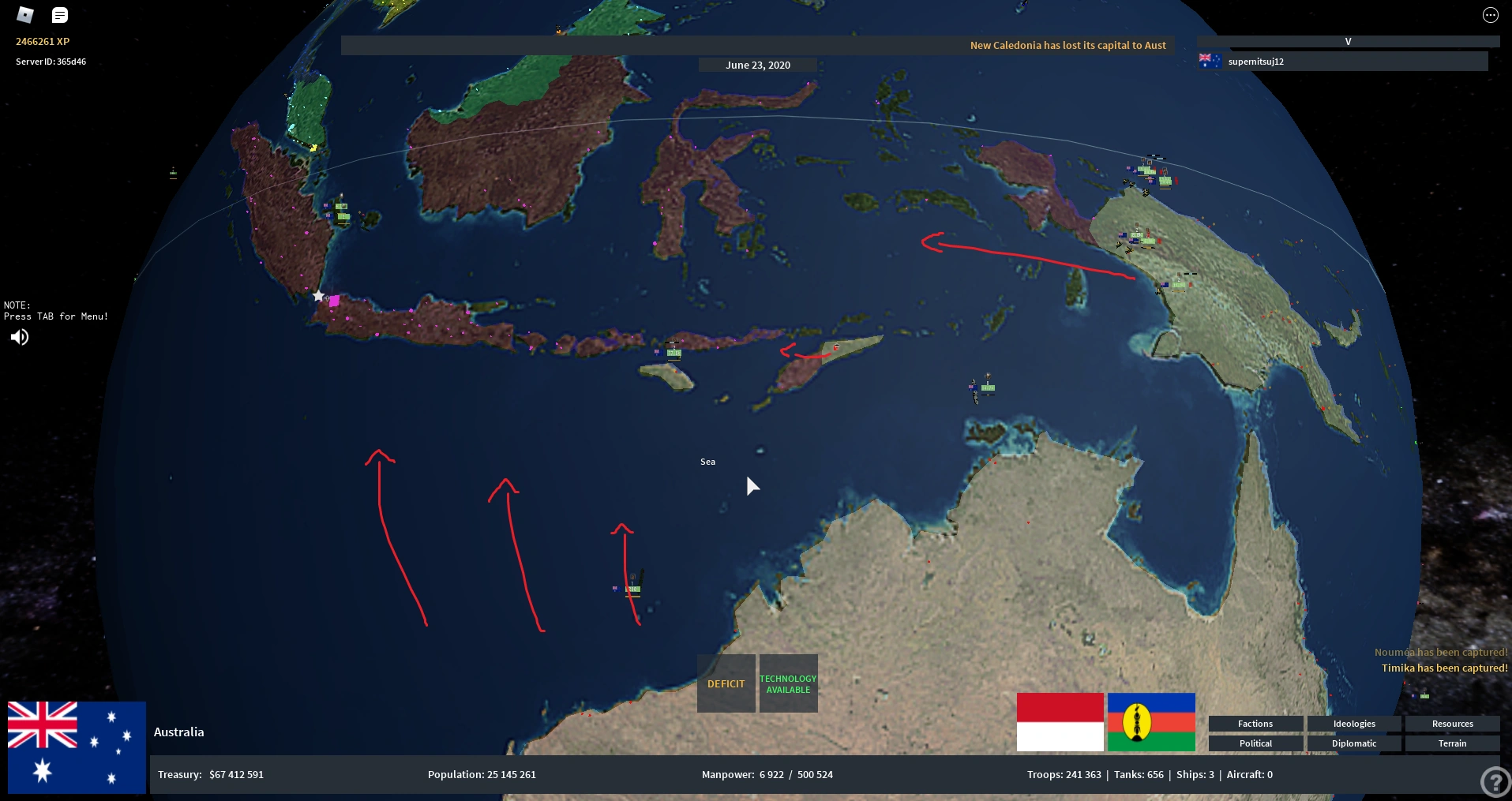Click the Troops 241 363 count
The width and height of the screenshot is (1512, 801).
pos(1064,775)
